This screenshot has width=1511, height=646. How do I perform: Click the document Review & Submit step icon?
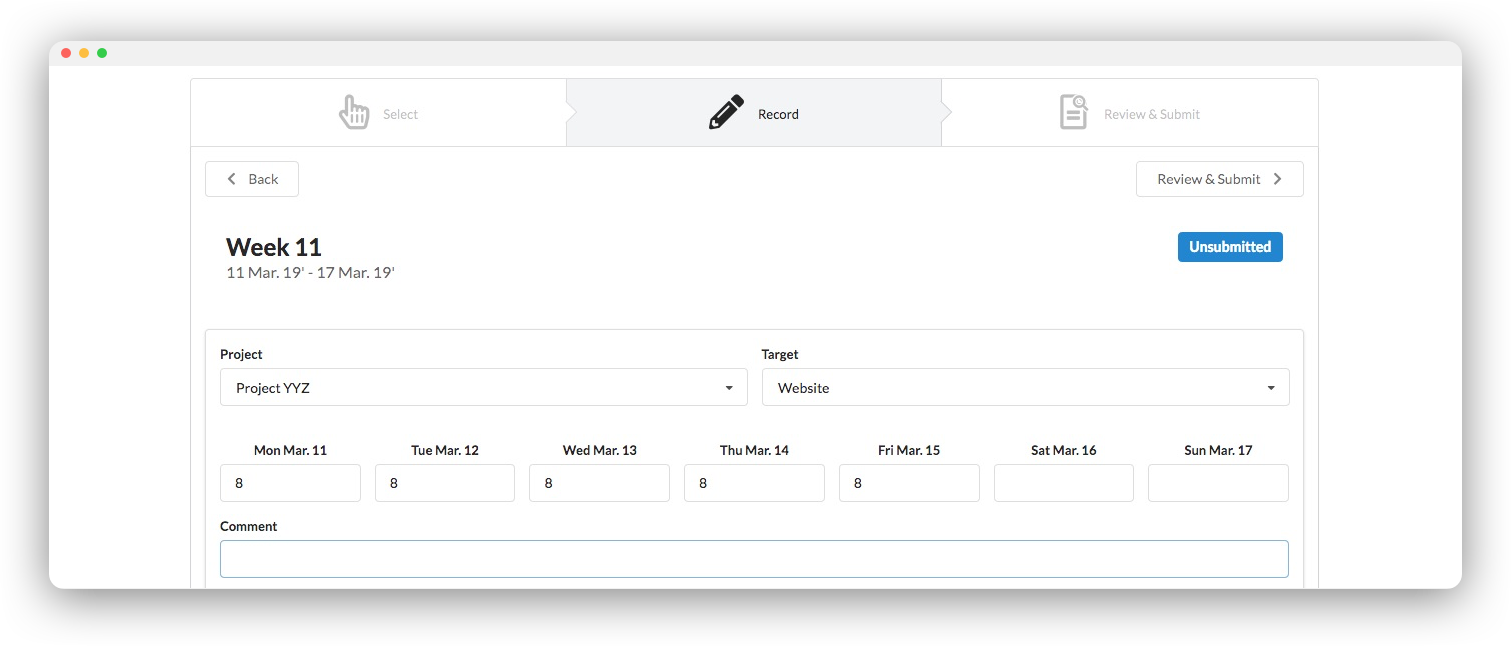pyautogui.click(x=1073, y=113)
